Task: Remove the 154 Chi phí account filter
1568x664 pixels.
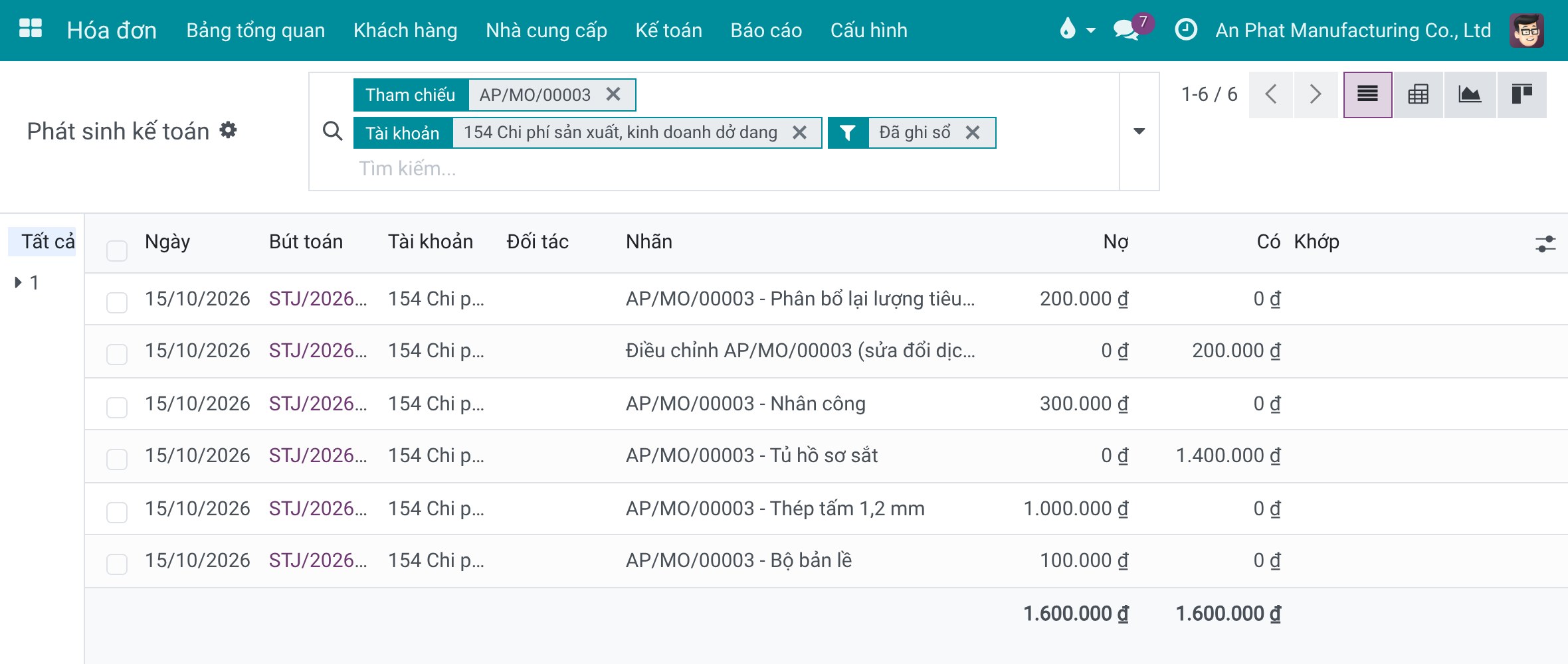Action: coord(799,133)
